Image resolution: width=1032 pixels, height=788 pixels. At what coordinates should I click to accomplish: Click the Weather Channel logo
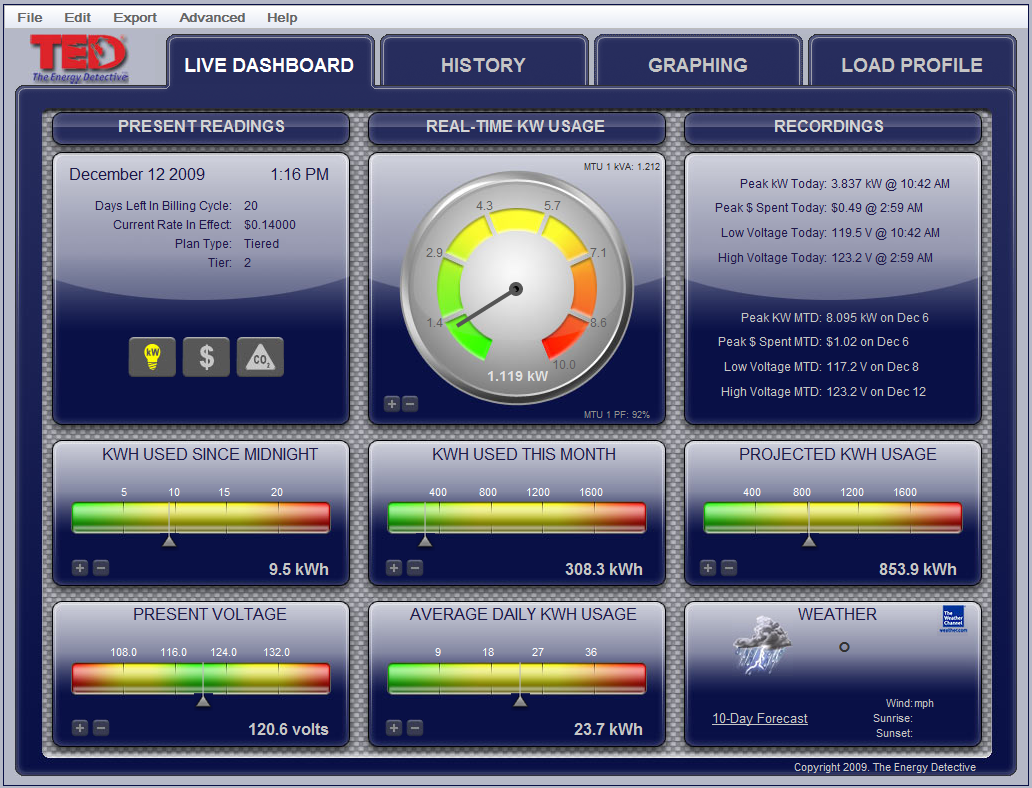[x=952, y=619]
